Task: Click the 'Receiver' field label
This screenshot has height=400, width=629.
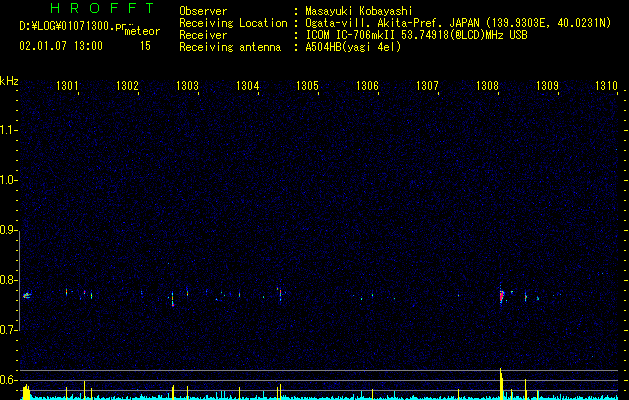Action: coord(203,35)
